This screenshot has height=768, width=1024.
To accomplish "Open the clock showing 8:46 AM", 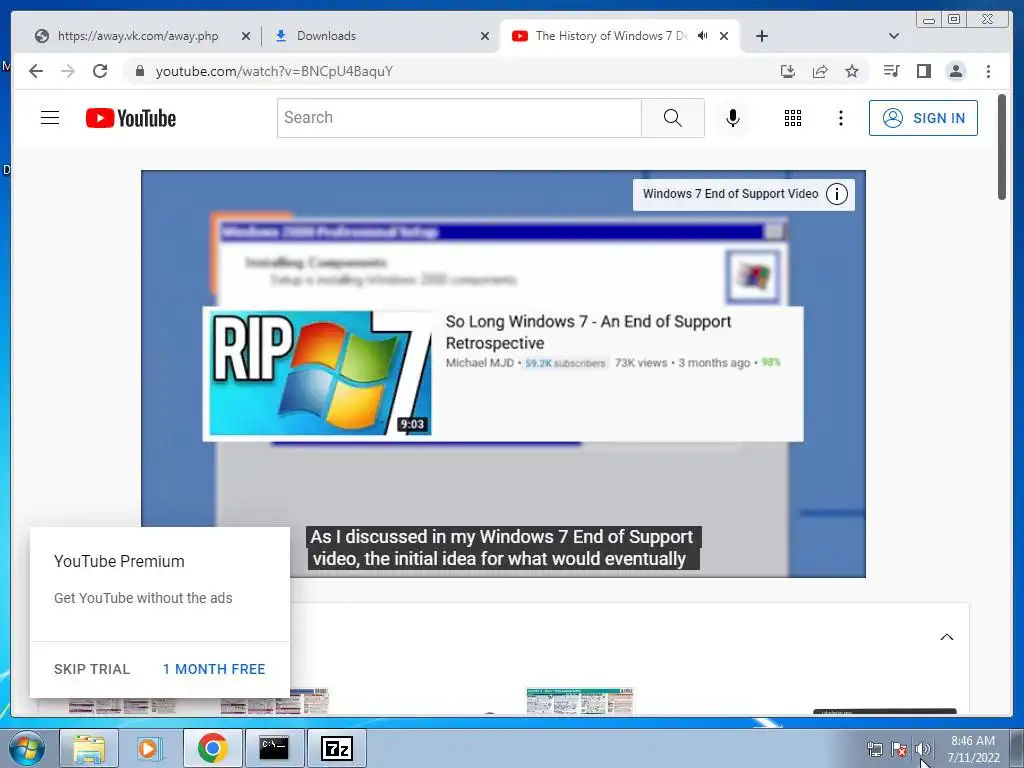I will pyautogui.click(x=973, y=749).
